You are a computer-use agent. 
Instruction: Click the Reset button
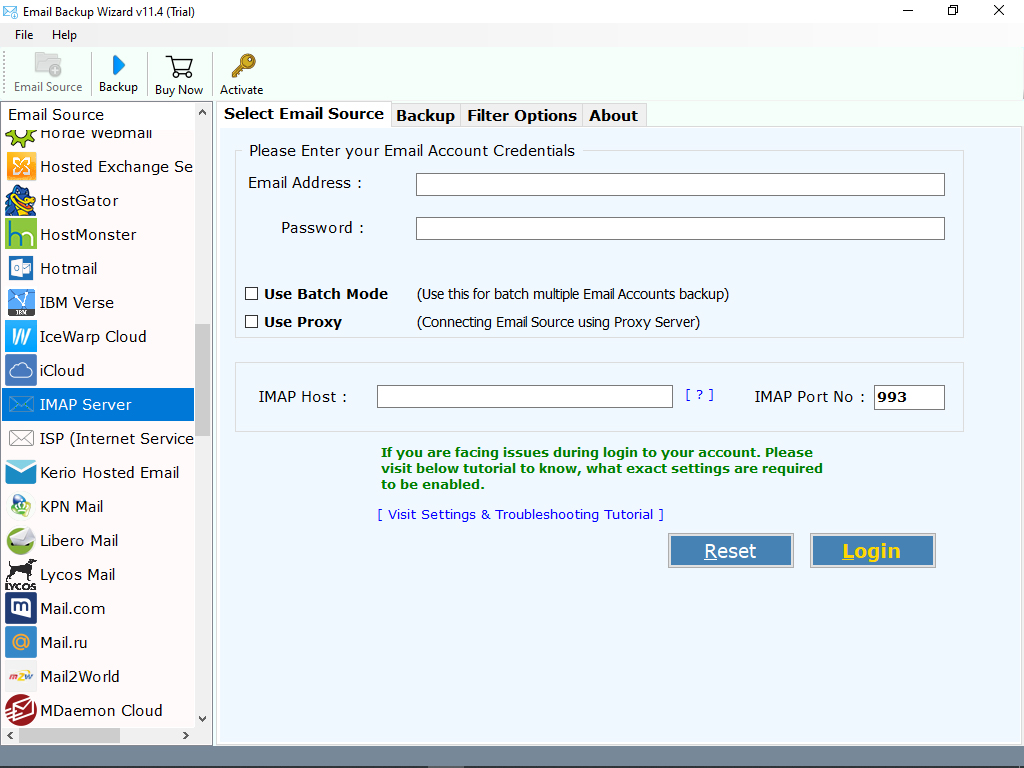tap(731, 551)
